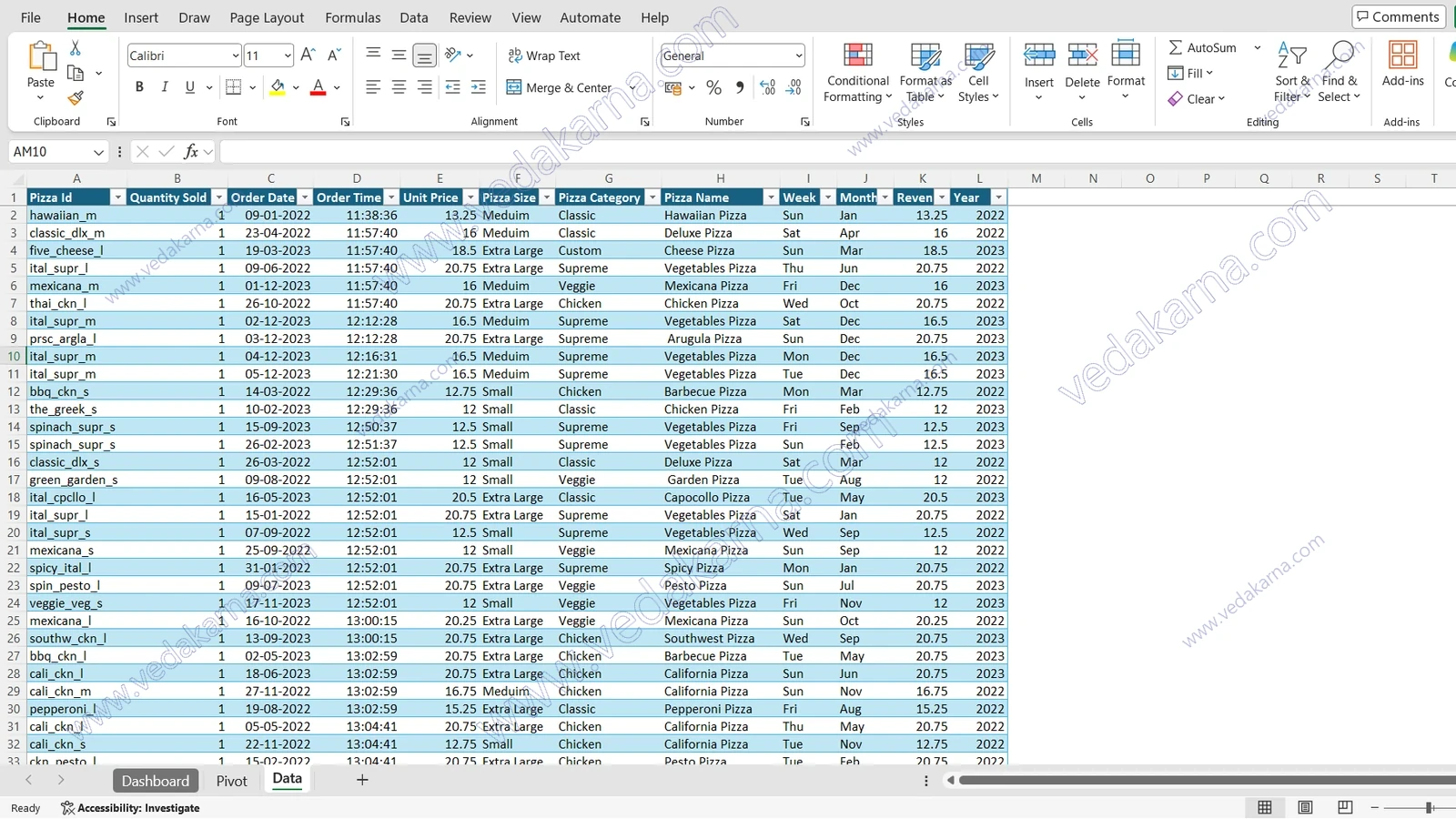Toggle Italic formatting
Image resolution: width=1456 pixels, height=819 pixels.
point(165,87)
